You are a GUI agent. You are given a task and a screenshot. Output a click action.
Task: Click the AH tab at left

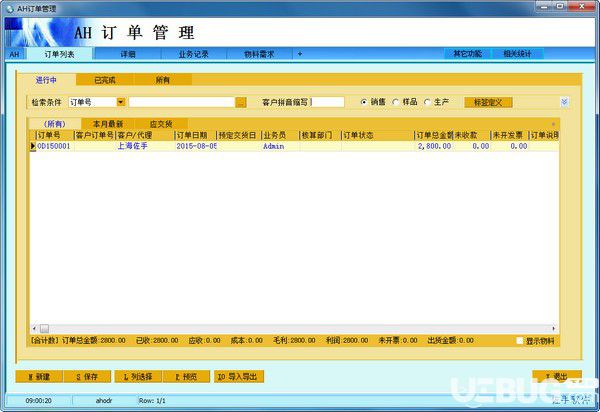(15, 54)
